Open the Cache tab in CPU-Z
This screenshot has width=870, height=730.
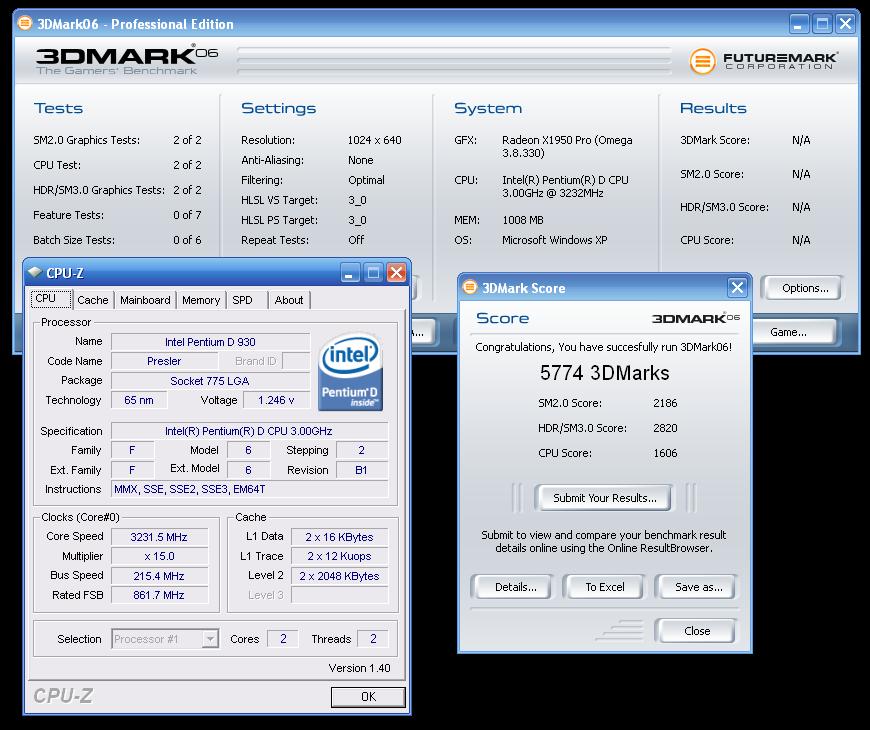(x=93, y=300)
